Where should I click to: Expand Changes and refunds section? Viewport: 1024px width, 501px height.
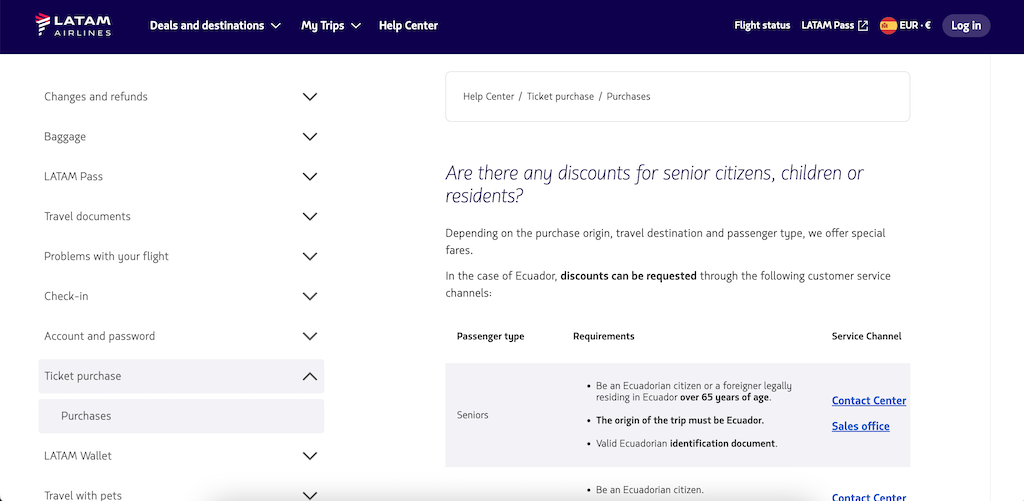pos(181,97)
